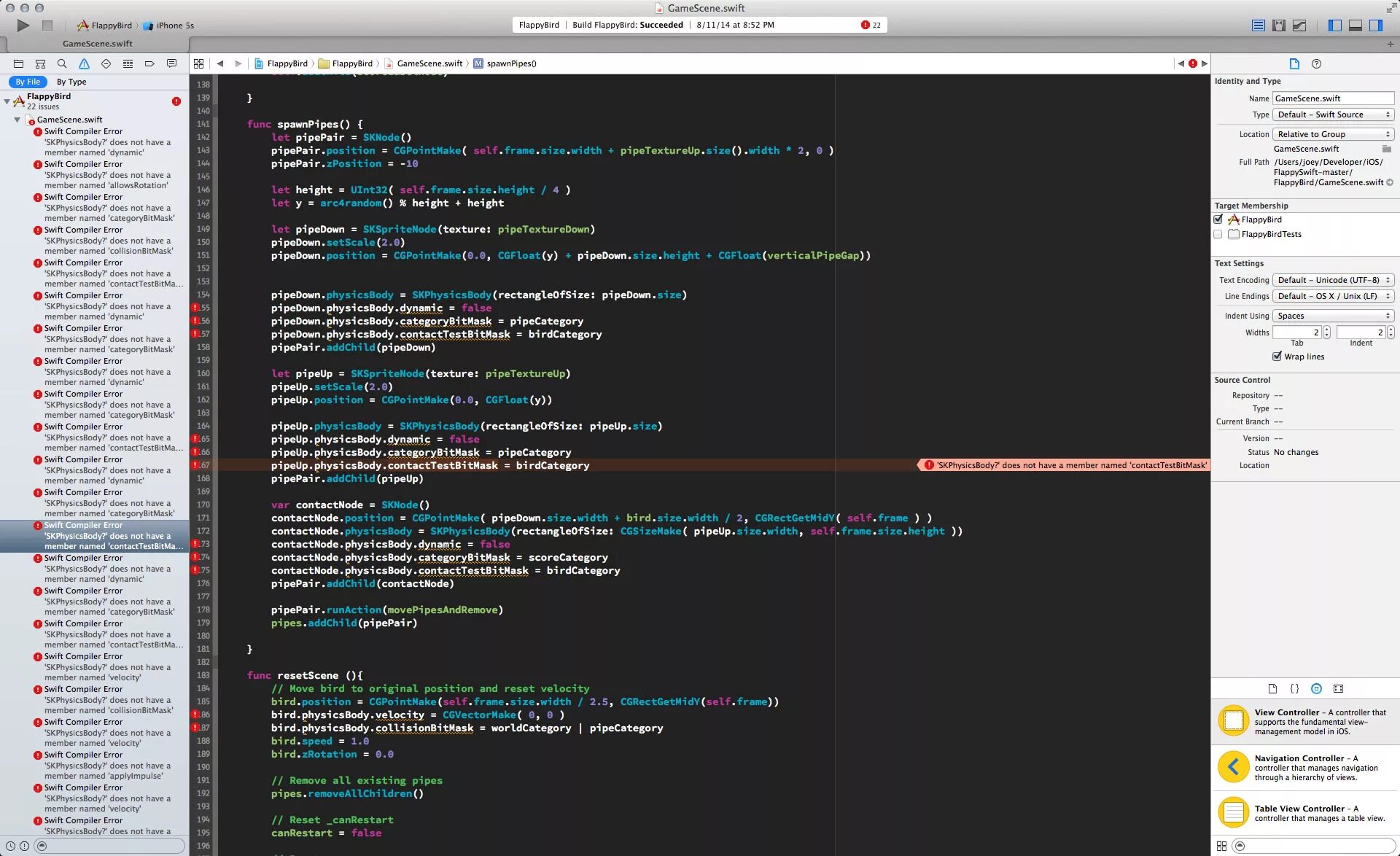Viewport: 1400px width, 856px height.
Task: Select the By Type navigator tab
Action: coord(65,81)
